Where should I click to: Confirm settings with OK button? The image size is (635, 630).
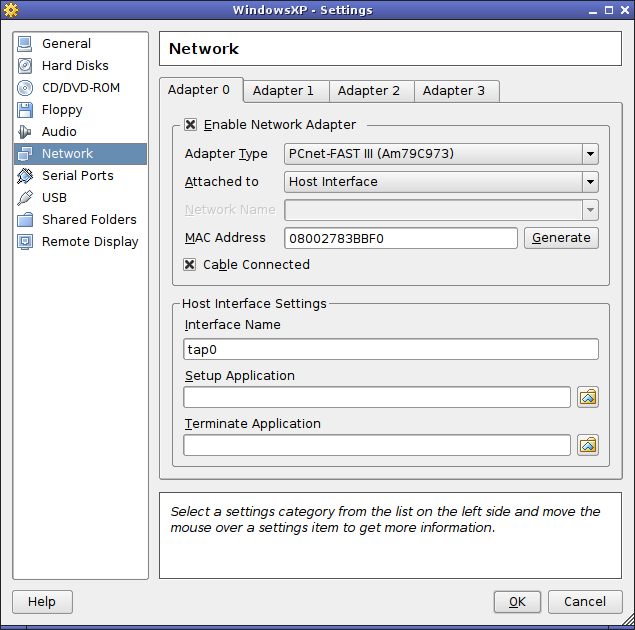(x=517, y=602)
